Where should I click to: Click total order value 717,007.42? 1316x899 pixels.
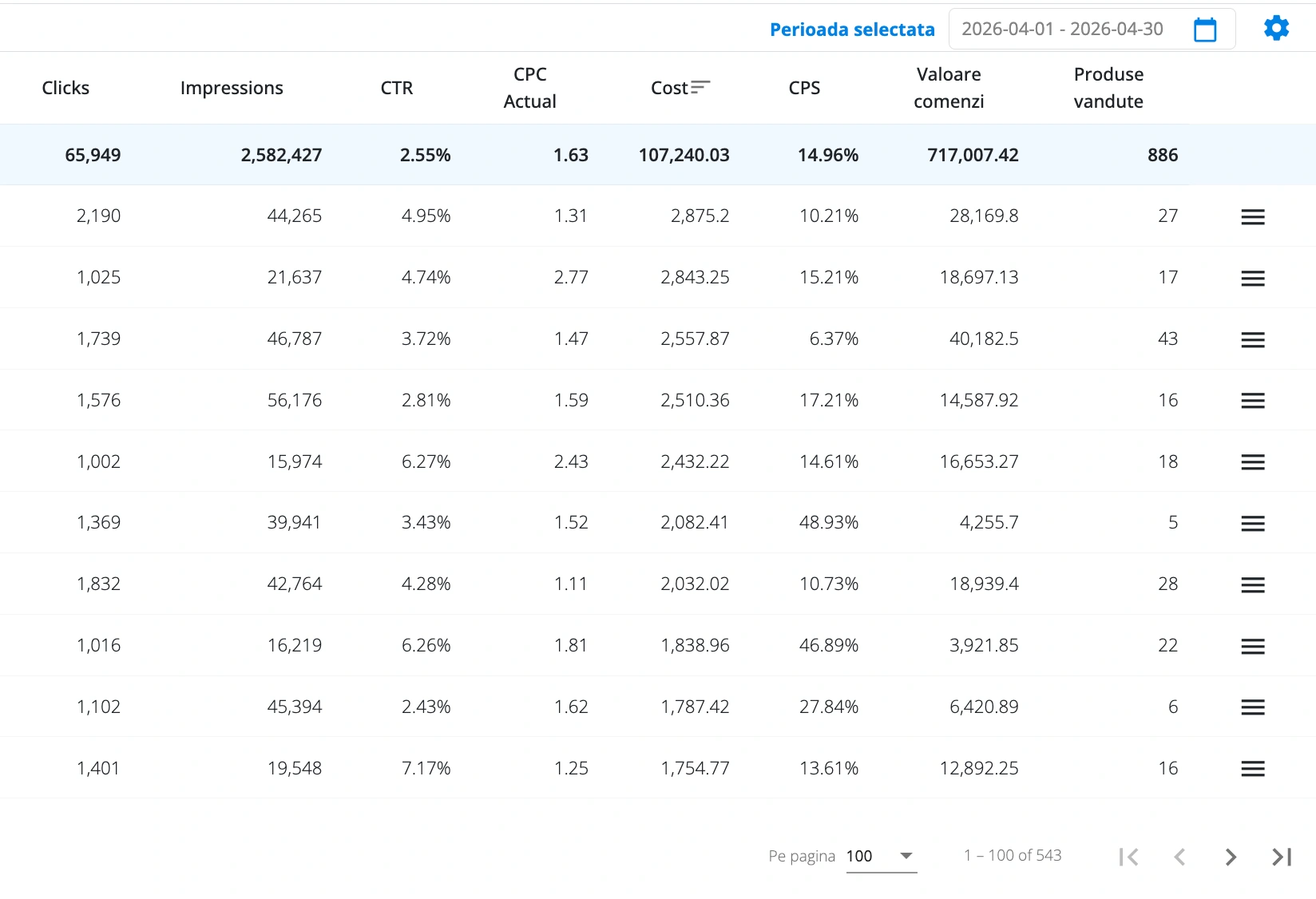(973, 155)
